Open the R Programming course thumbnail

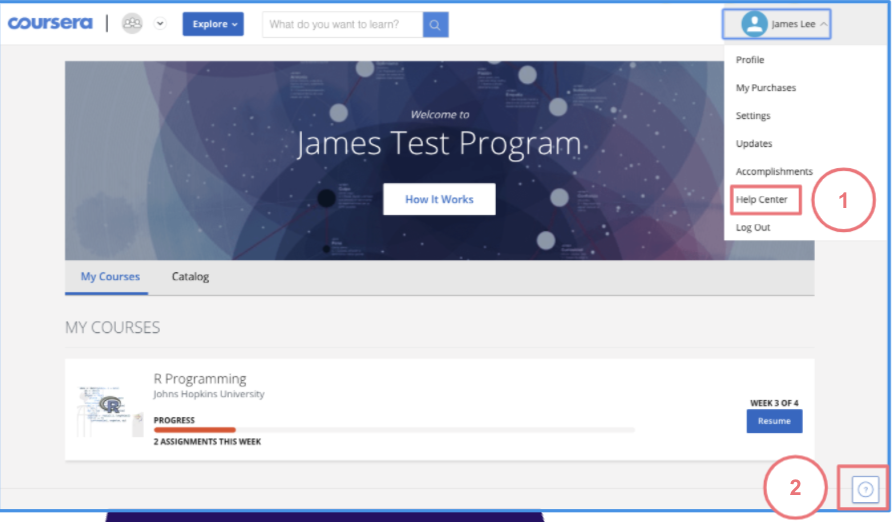click(x=110, y=411)
